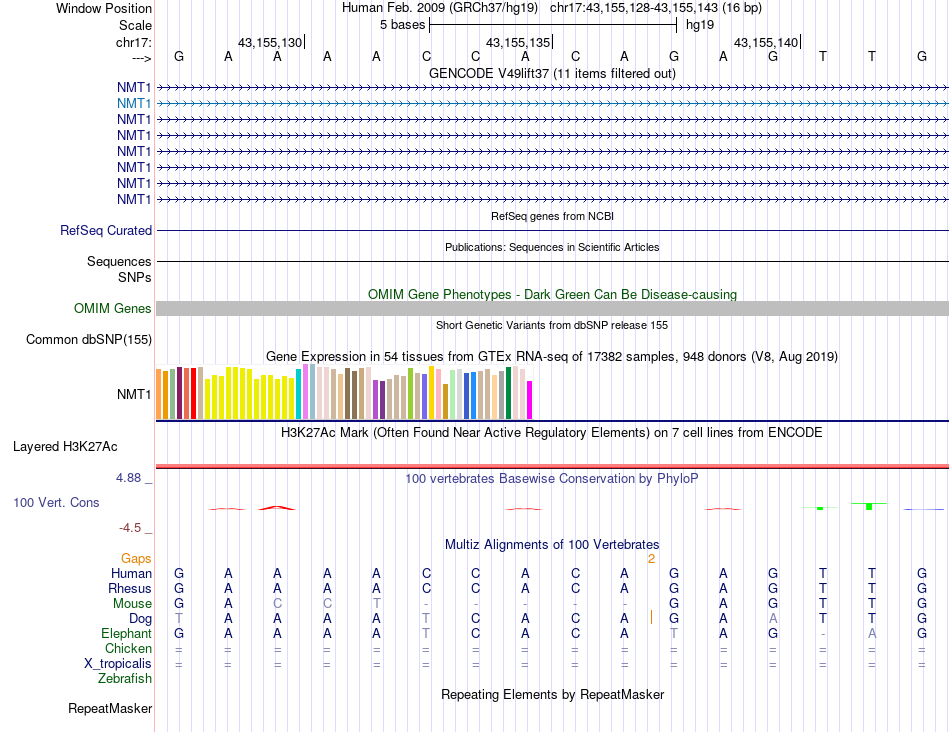
Task: Open the GTEx Gene Expression track title
Action: pyautogui.click(x=552, y=356)
